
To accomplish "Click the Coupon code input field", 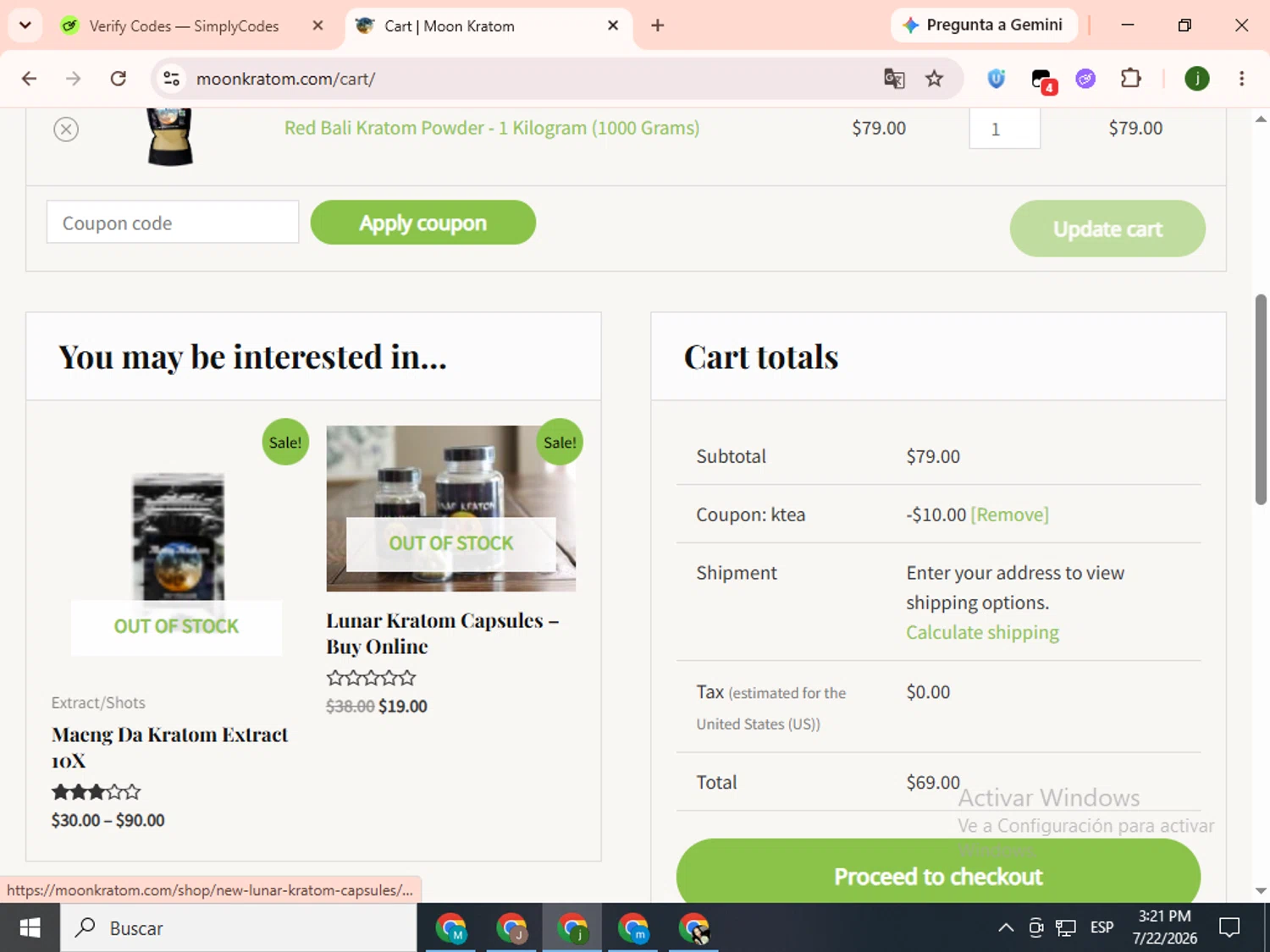I will [173, 223].
